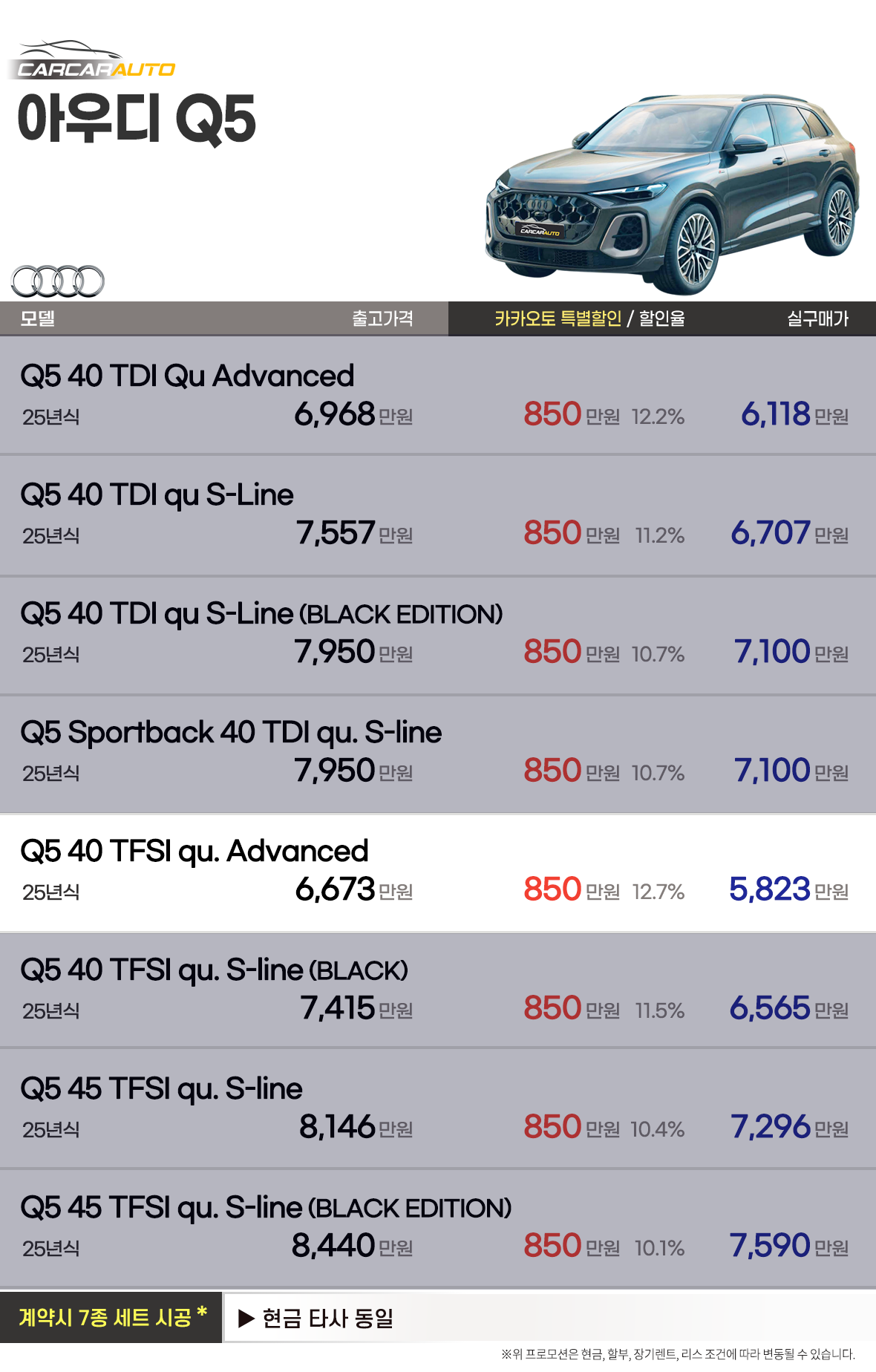Open Q5 45 TFSI S-line BLACK EDITION
Image resolution: width=876 pixels, height=1372 pixels.
[x=266, y=1208]
